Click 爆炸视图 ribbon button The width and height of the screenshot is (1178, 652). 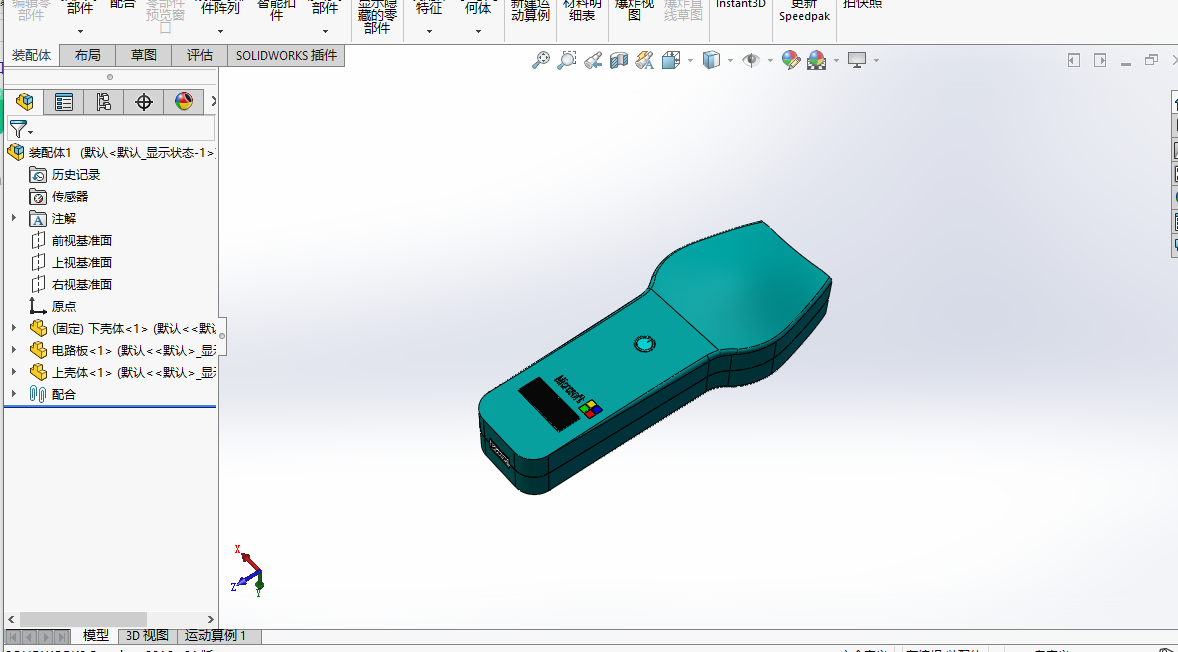click(x=634, y=11)
